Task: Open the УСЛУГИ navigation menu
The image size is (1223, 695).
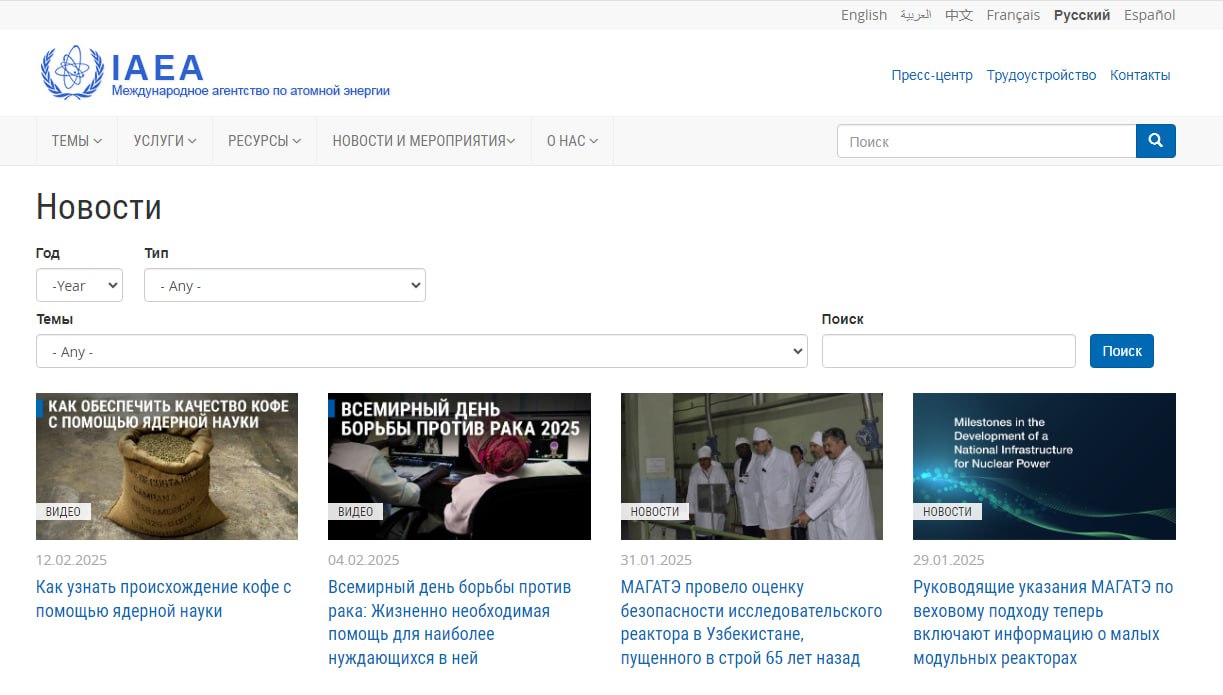Action: pos(165,141)
